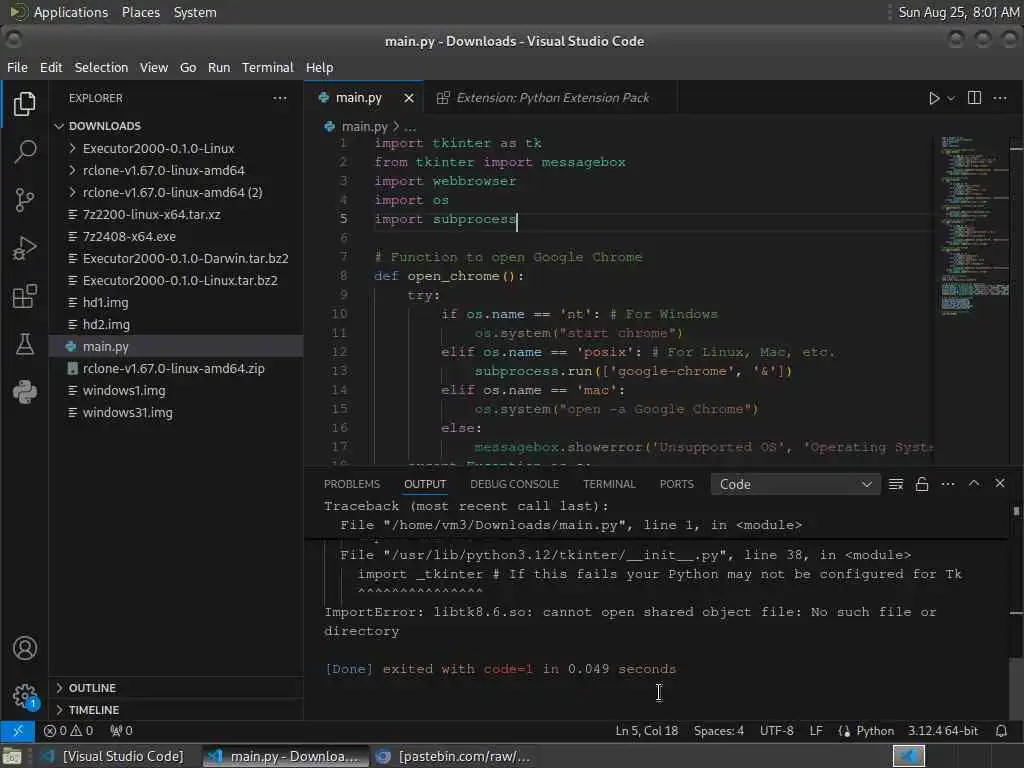Open run button dropdown arrow

point(951,98)
